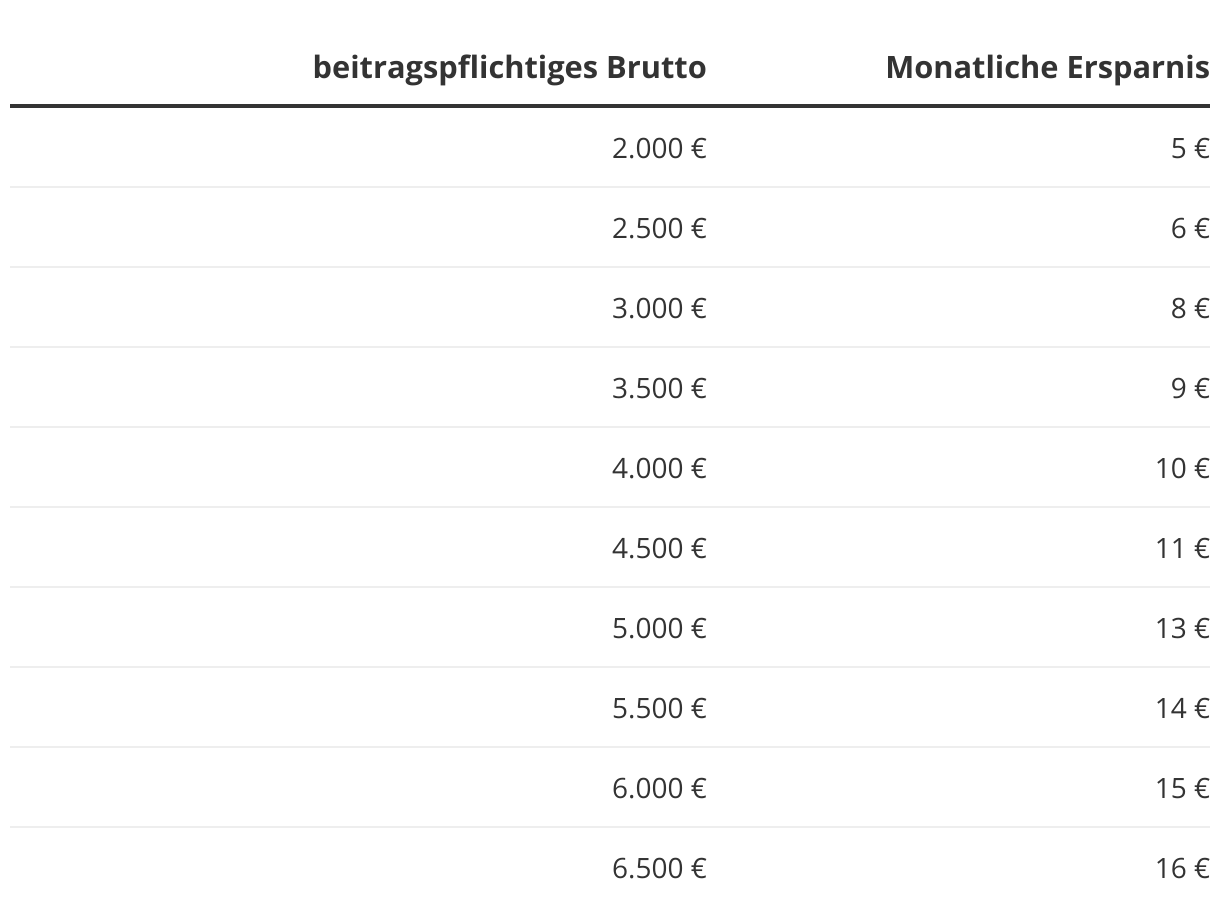The image size is (1220, 916).
Task: Select the 4.000 € gross salary cell
Action: pos(659,468)
